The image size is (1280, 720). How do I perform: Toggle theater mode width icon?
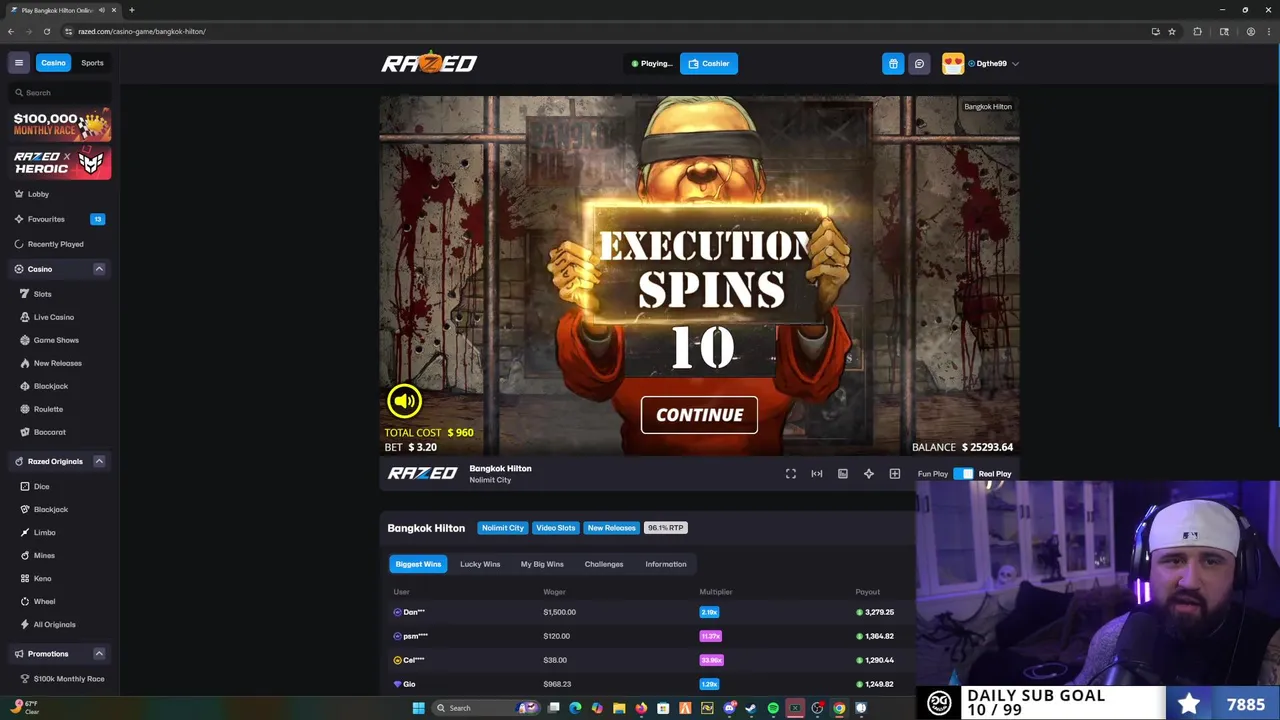coord(817,474)
